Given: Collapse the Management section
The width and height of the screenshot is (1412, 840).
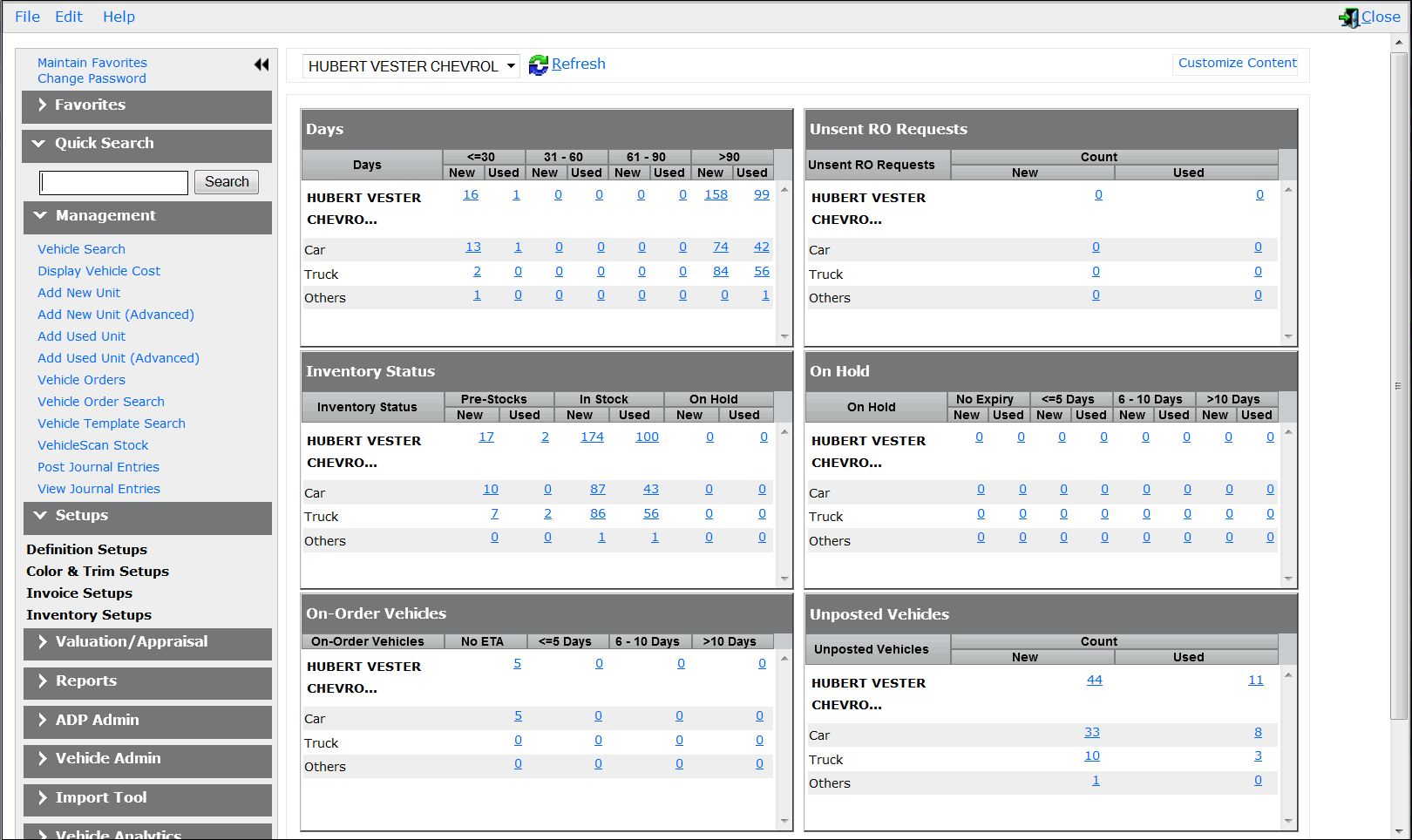Looking at the screenshot, I should (147, 216).
